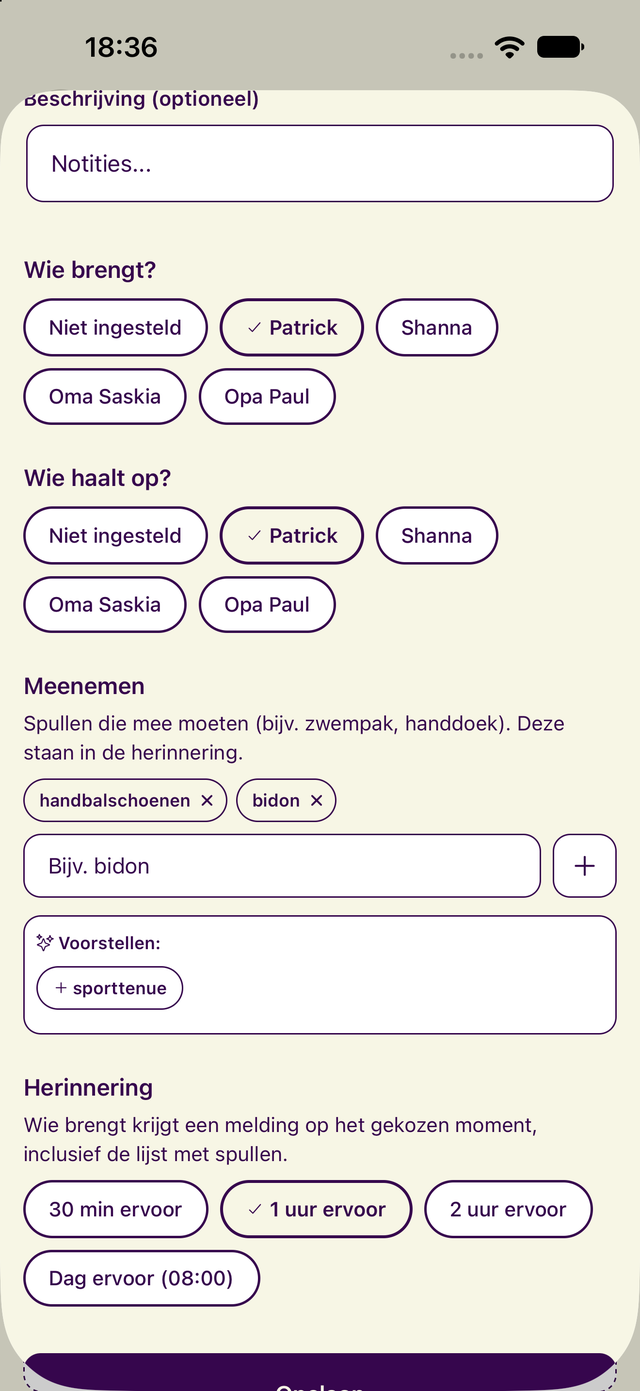Remove the handbalschoenen item tag
Screen dimensions: 640x1391
point(207,800)
